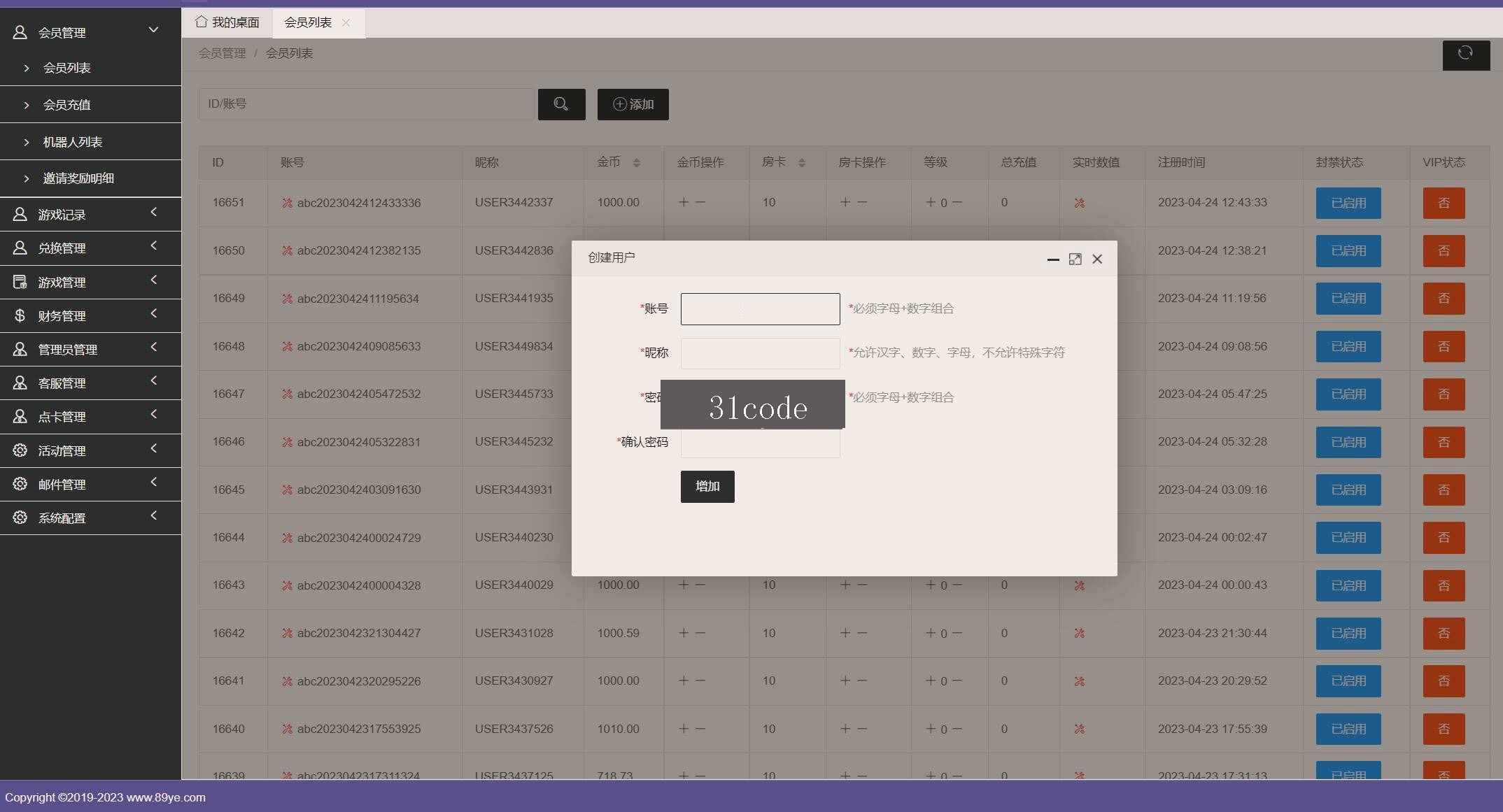
Task: Click the refresh icon at top right
Action: (x=1466, y=54)
